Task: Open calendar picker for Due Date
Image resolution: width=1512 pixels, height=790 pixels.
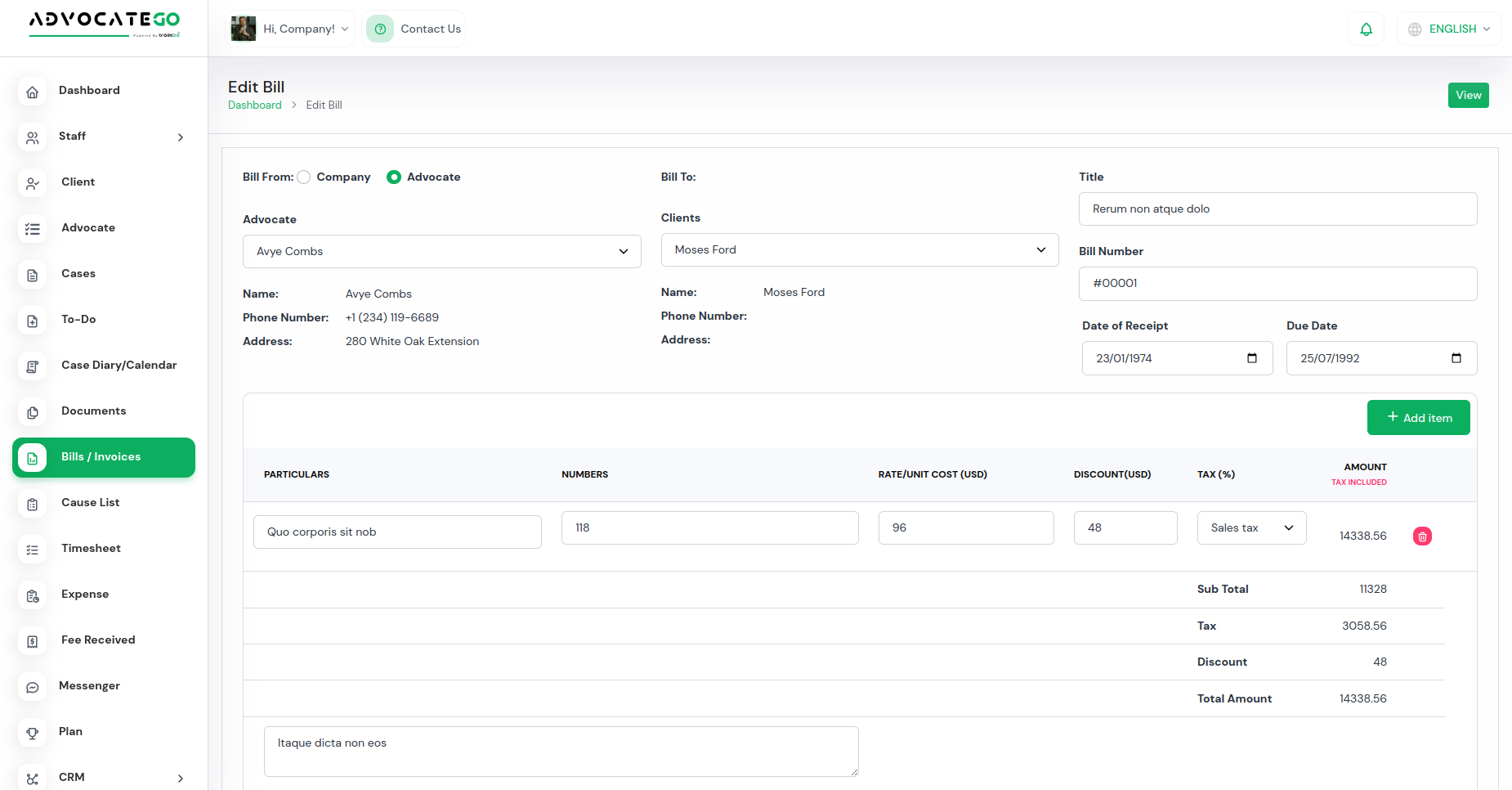Action: click(x=1456, y=358)
